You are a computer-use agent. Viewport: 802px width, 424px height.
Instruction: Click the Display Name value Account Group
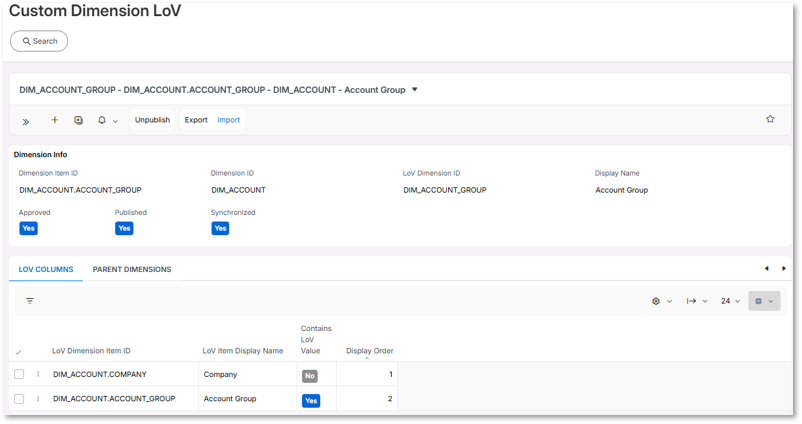coord(621,190)
